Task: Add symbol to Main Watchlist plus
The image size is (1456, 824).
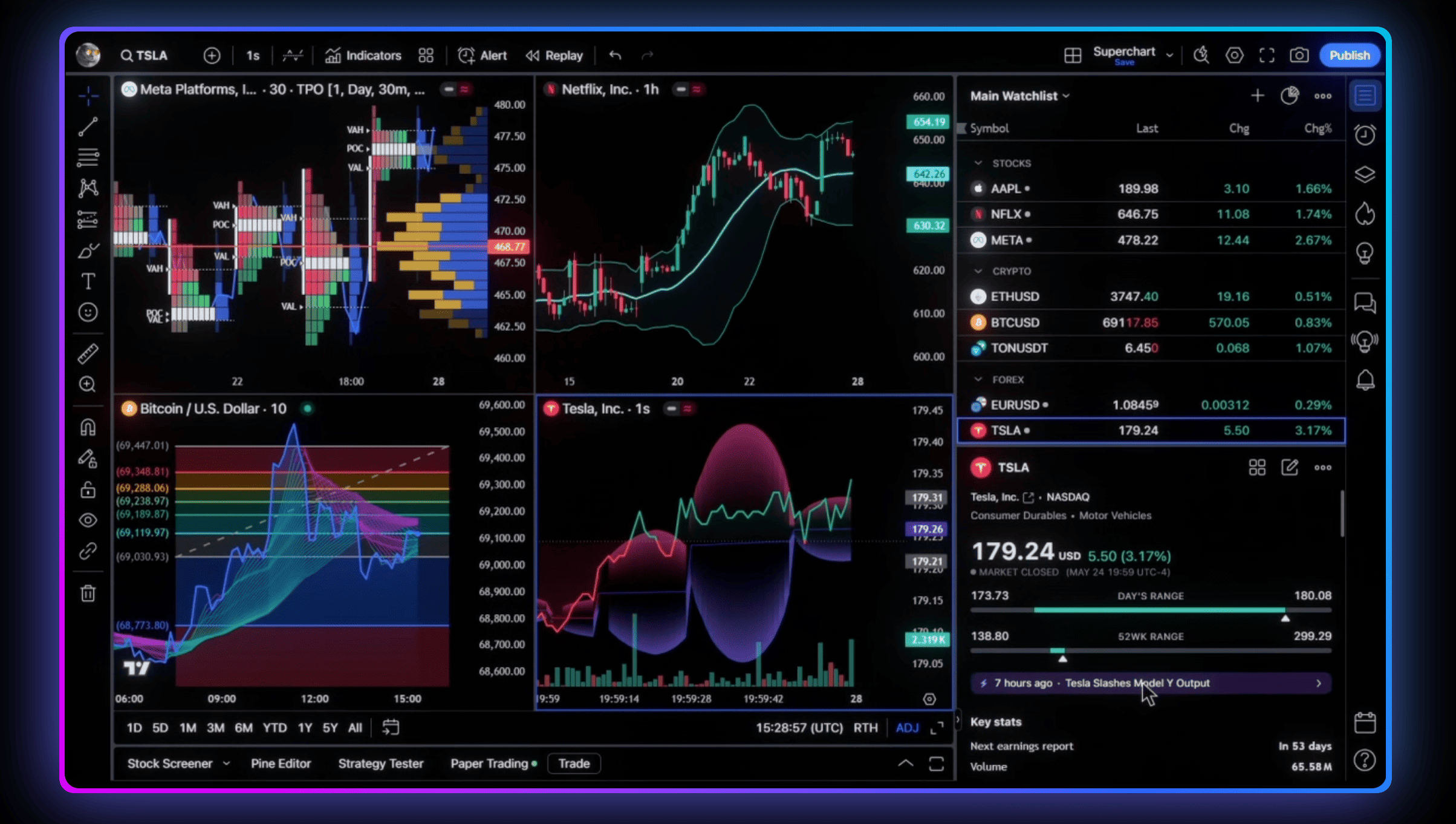Action: (1258, 96)
